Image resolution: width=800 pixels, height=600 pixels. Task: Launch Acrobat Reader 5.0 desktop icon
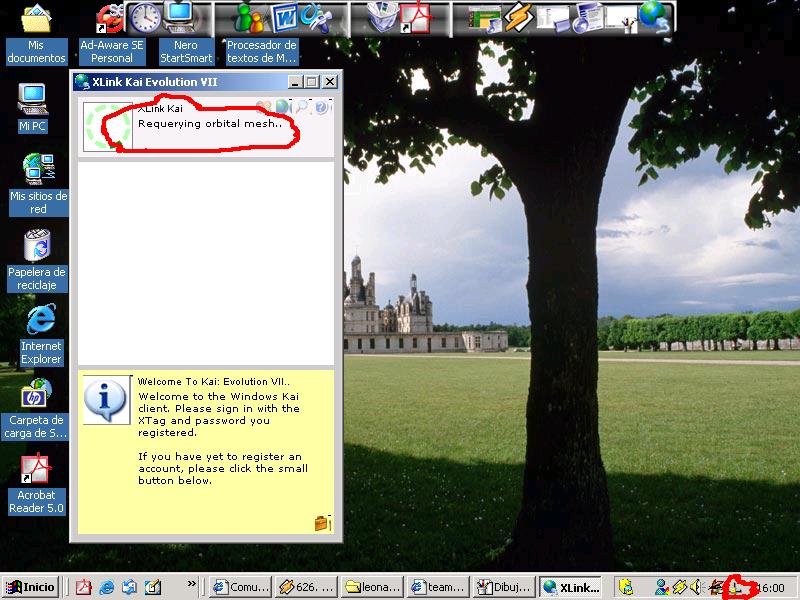[x=36, y=484]
